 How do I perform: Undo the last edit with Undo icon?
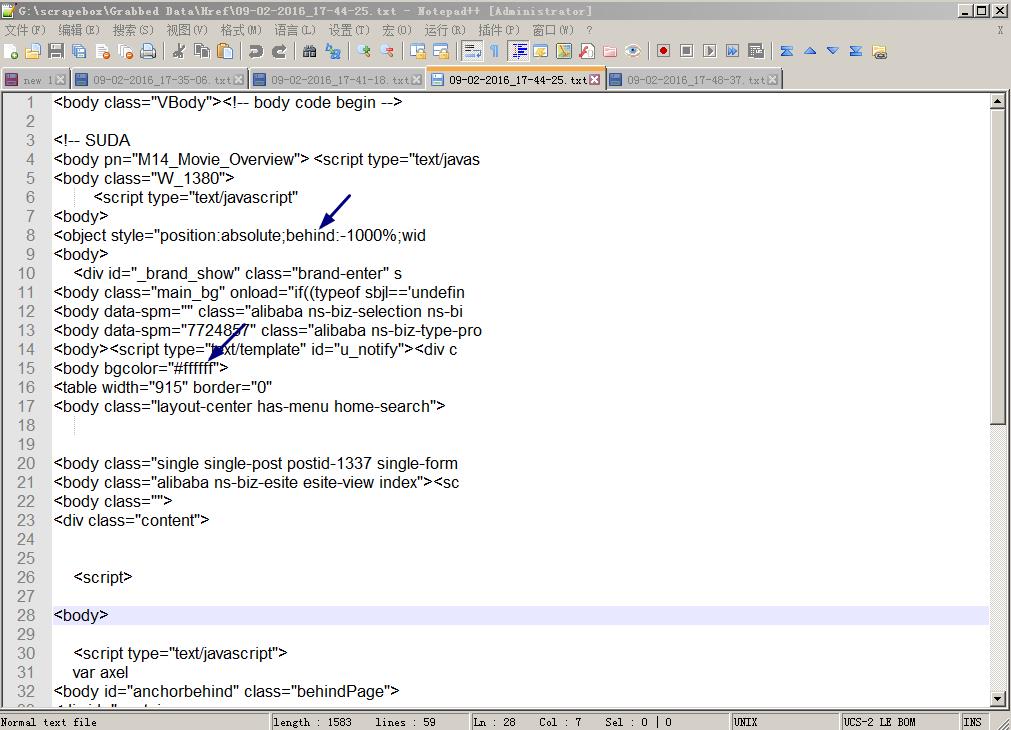[255, 52]
